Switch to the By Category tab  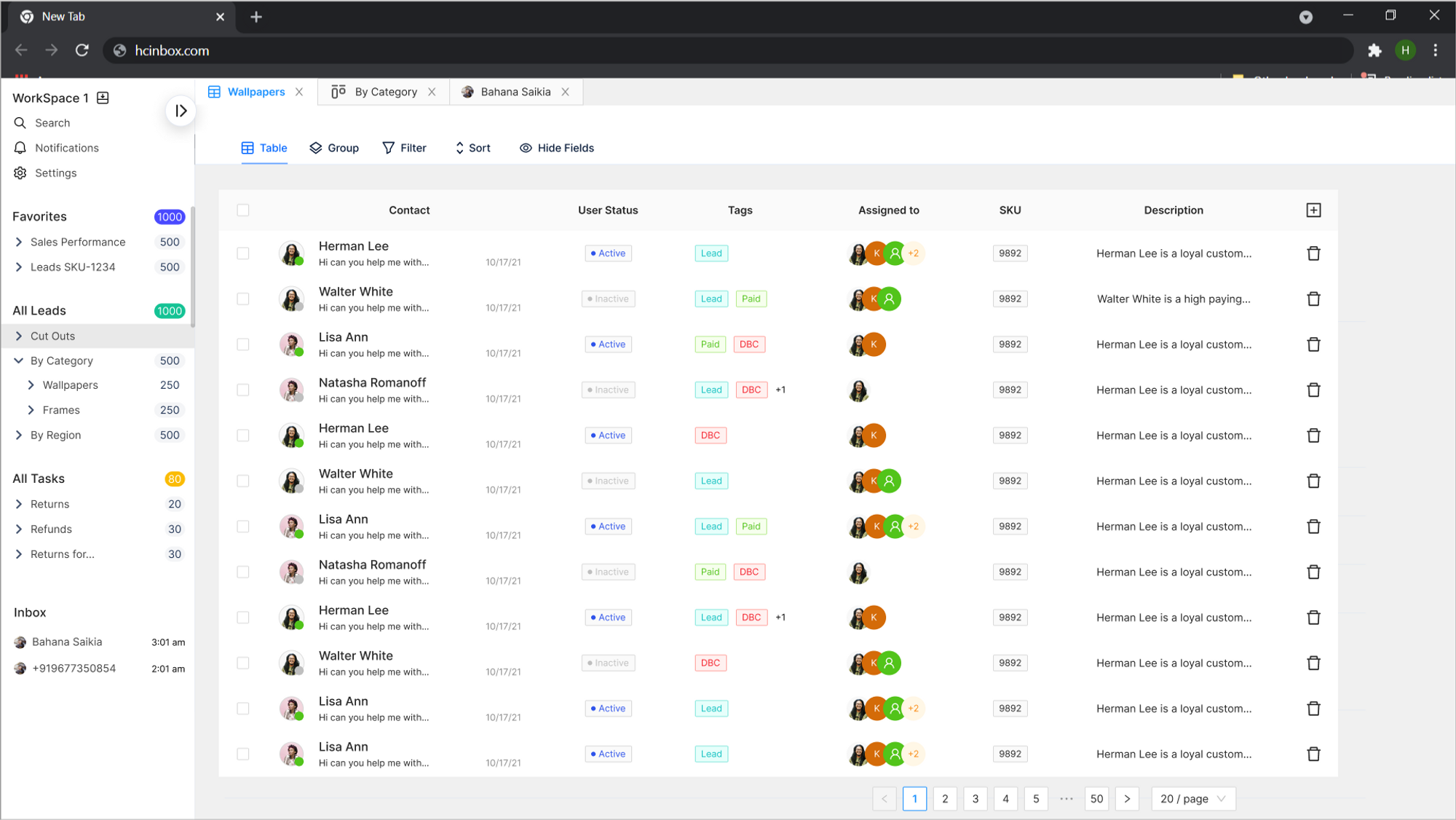click(384, 92)
